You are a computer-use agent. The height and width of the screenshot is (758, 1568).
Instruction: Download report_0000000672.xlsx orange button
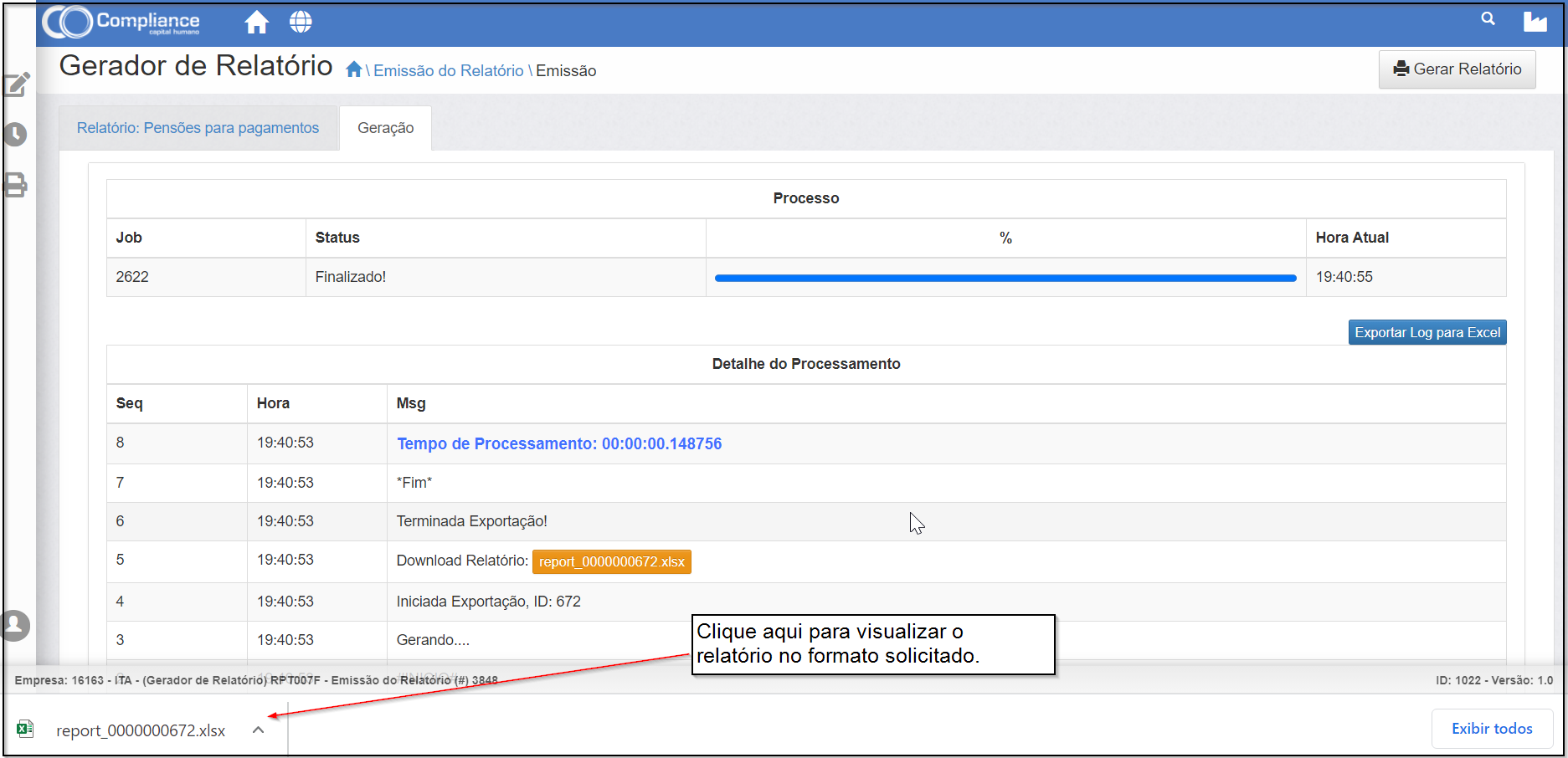[x=612, y=561]
